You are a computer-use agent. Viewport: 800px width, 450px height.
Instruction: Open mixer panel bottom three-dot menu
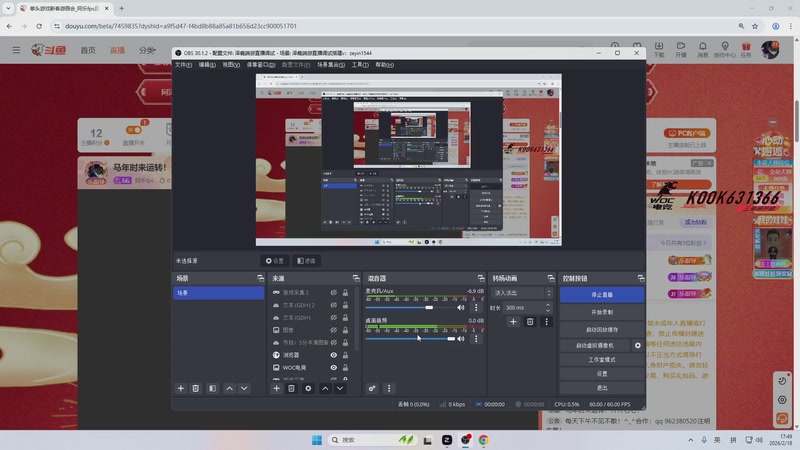[x=389, y=388]
